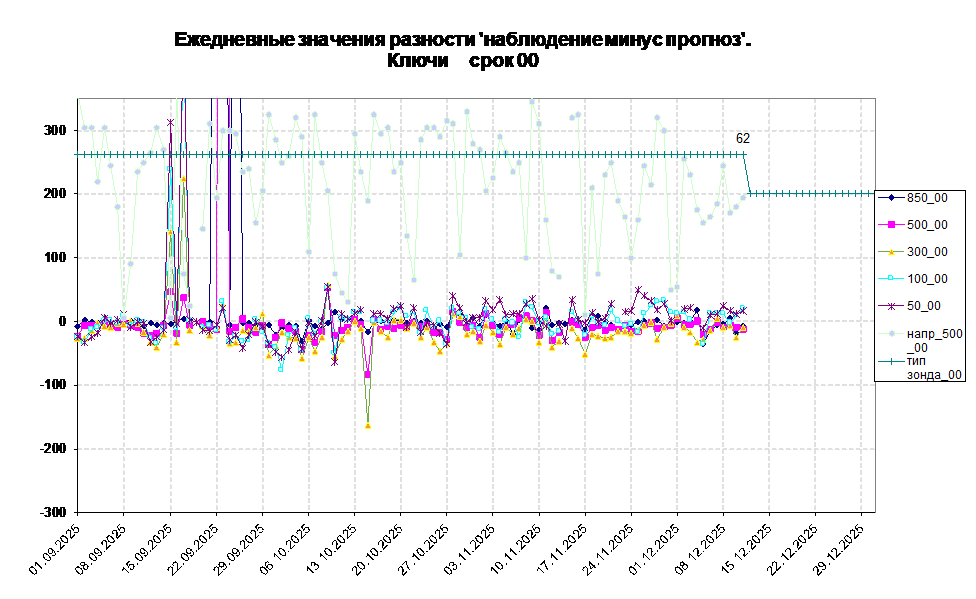
Task: Click the 850_00 diamond marker in legend
Action: coord(890,198)
